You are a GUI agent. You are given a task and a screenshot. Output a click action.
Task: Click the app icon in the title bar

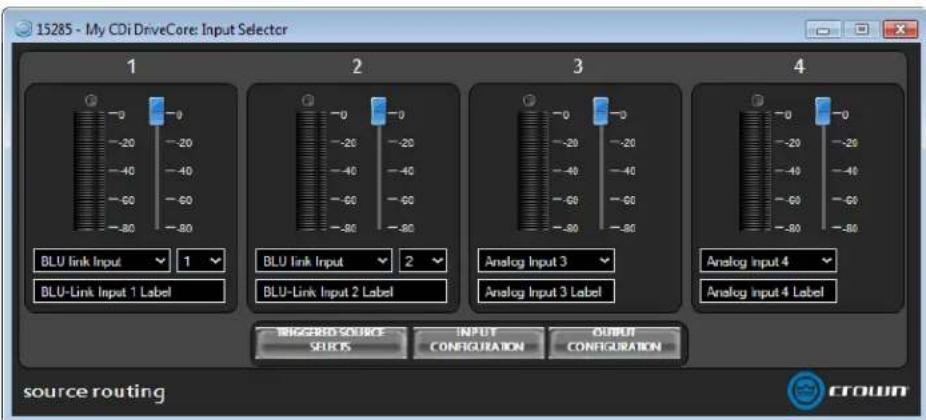coord(24,30)
